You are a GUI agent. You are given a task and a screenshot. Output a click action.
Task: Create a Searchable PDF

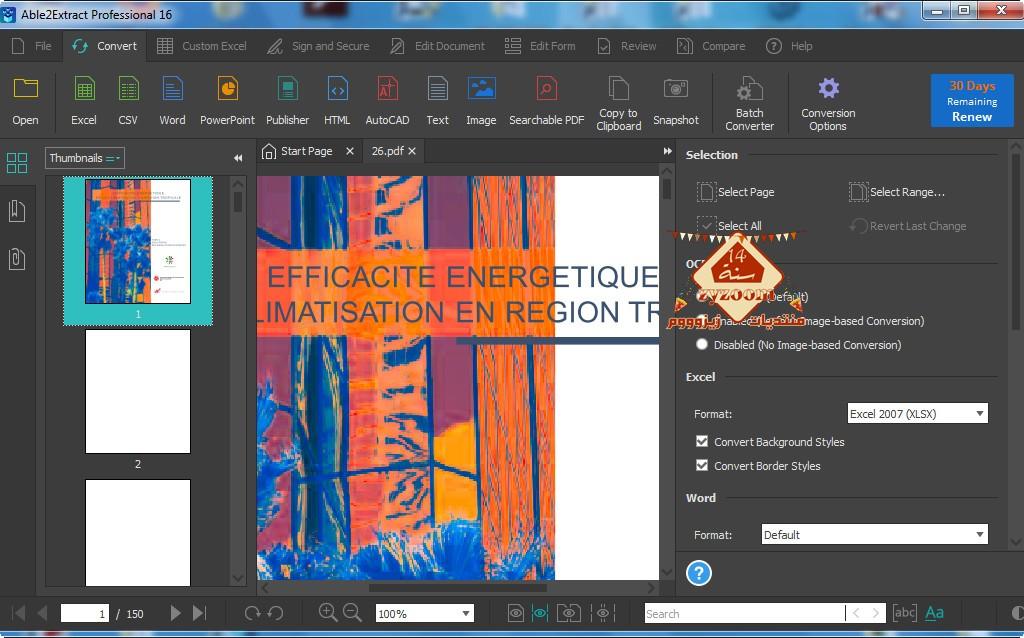547,101
